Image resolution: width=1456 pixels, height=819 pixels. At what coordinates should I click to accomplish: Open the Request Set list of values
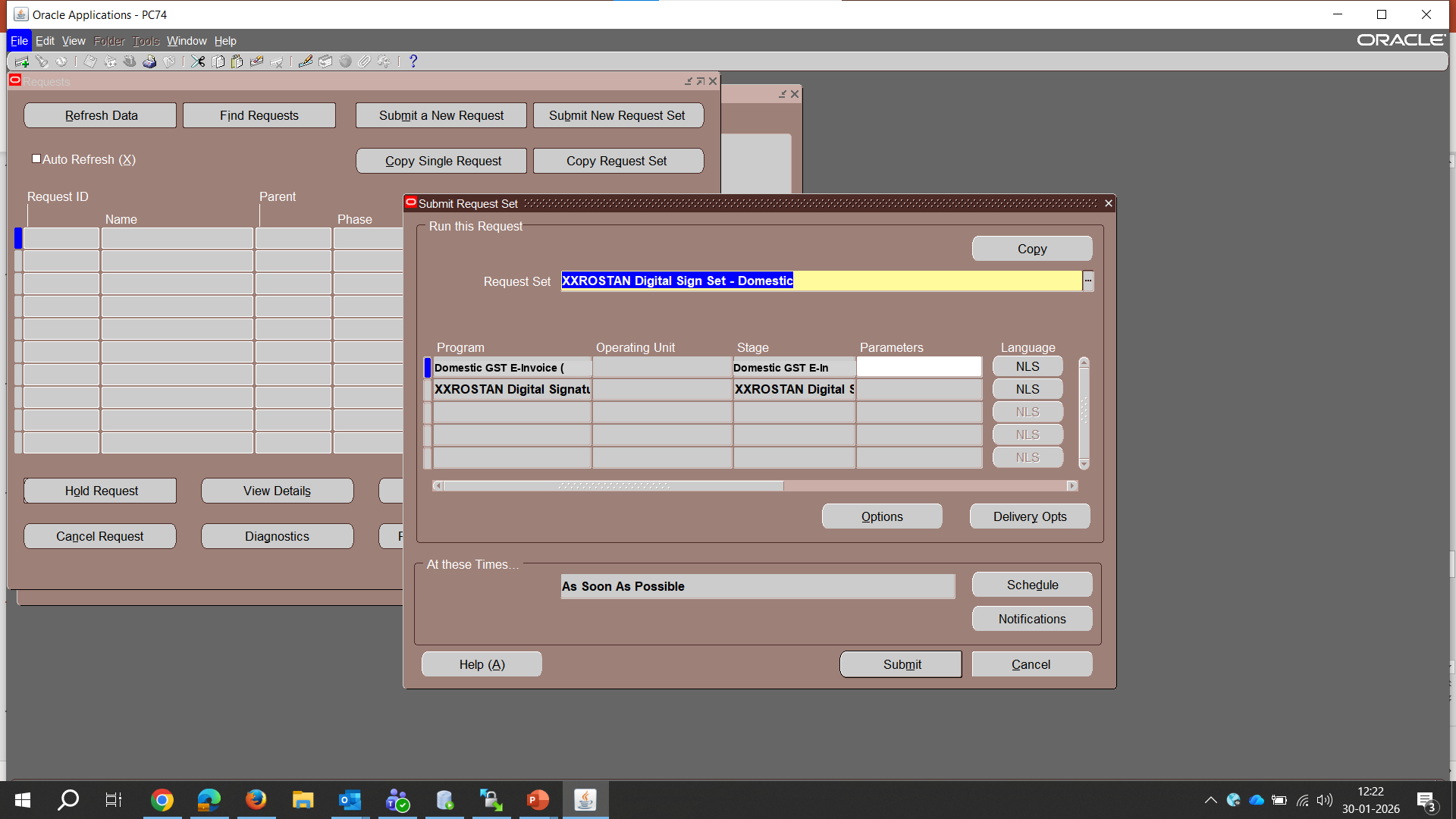1088,281
